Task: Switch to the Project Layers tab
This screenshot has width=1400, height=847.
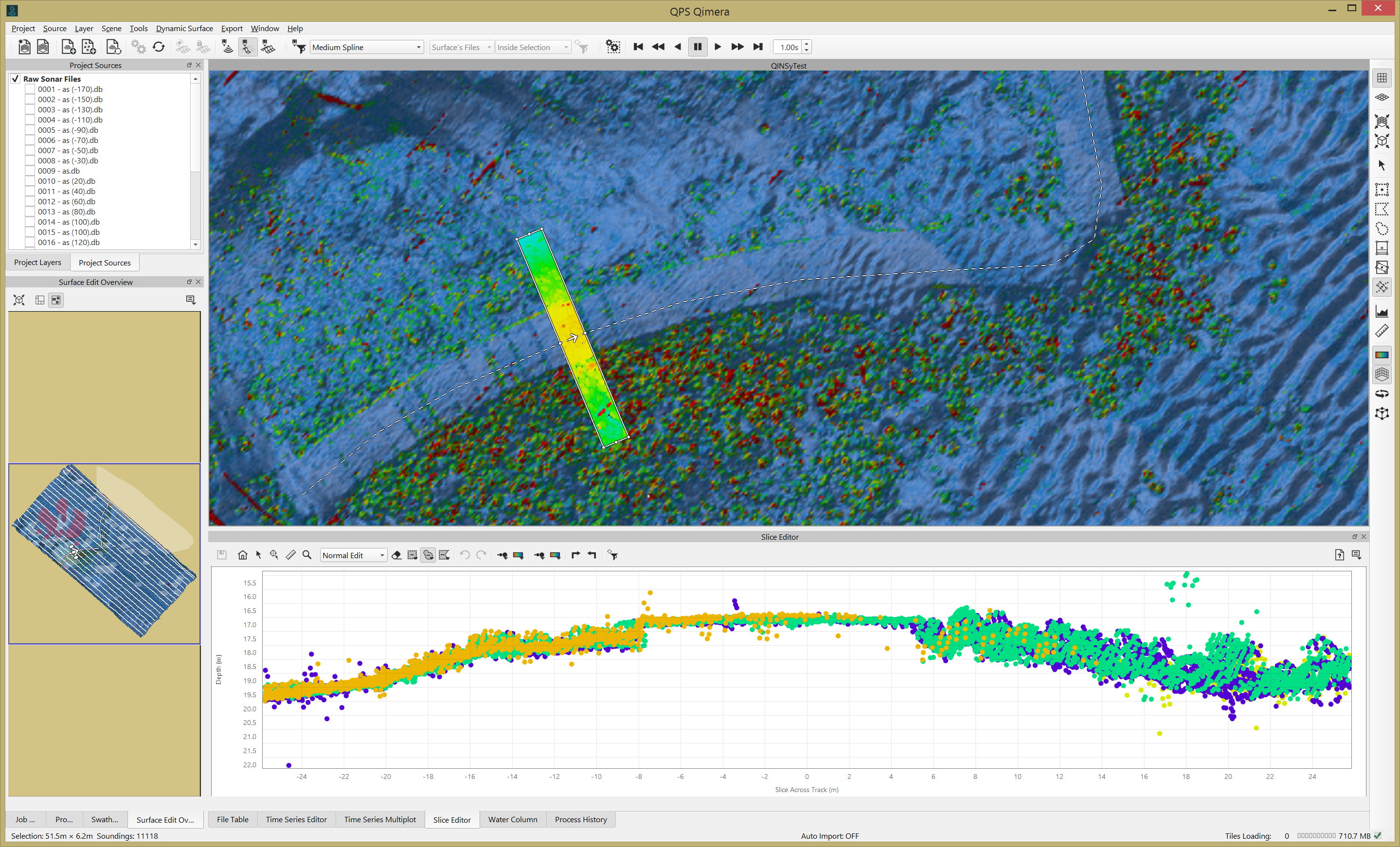Action: point(37,263)
